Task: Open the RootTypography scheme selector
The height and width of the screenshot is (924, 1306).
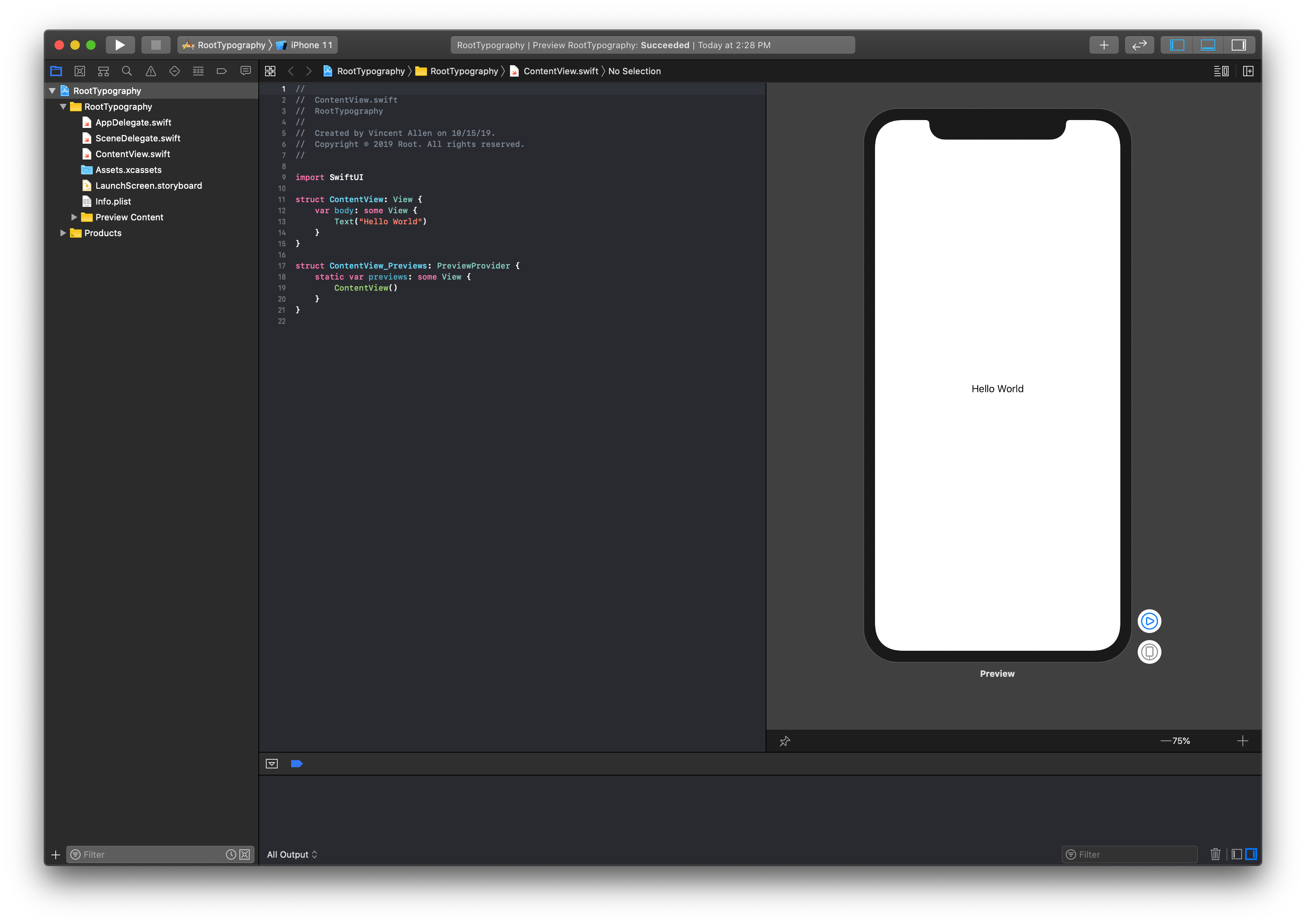Action: tap(225, 45)
